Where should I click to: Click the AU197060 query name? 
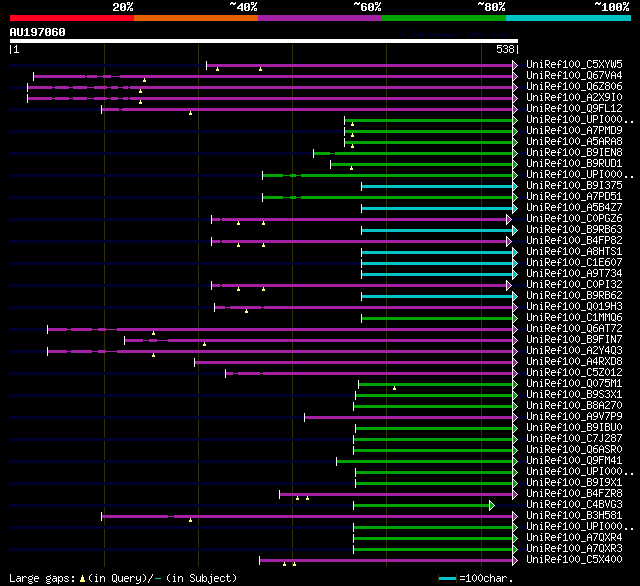[x=38, y=32]
